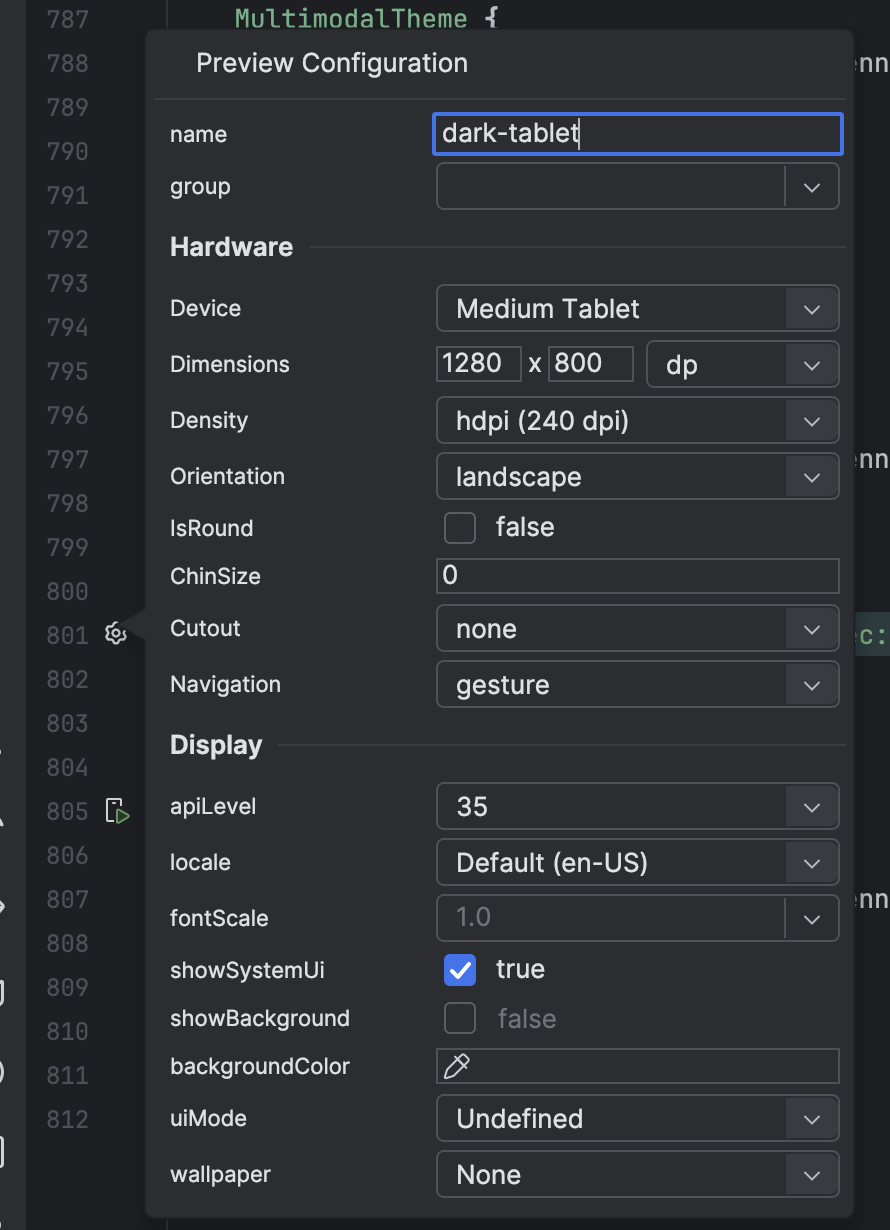Viewport: 890px width, 1230px height.
Task: Open the apiLevel dropdown showing 35
Action: click(x=637, y=807)
